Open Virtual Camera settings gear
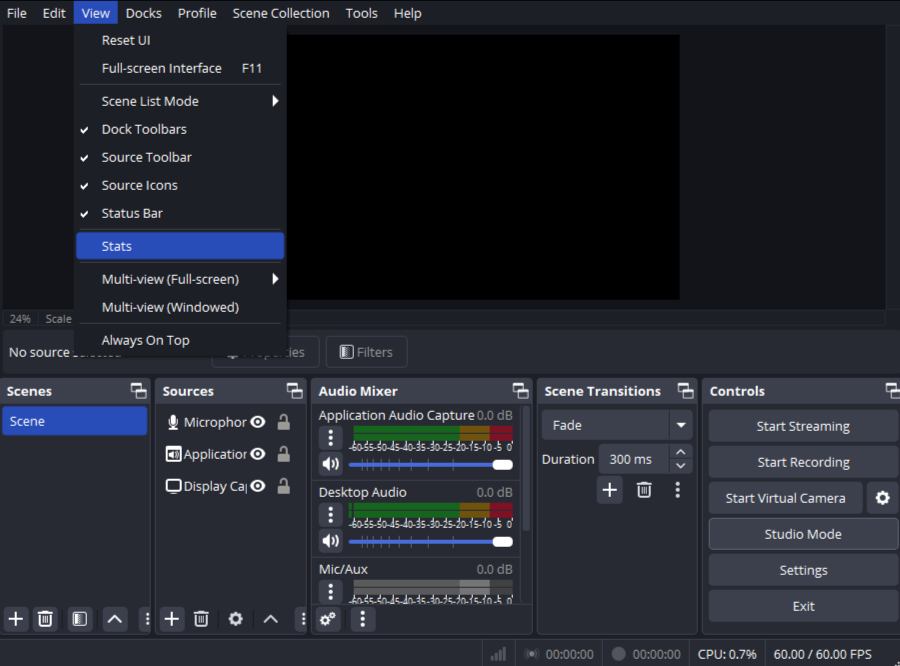 tap(881, 498)
